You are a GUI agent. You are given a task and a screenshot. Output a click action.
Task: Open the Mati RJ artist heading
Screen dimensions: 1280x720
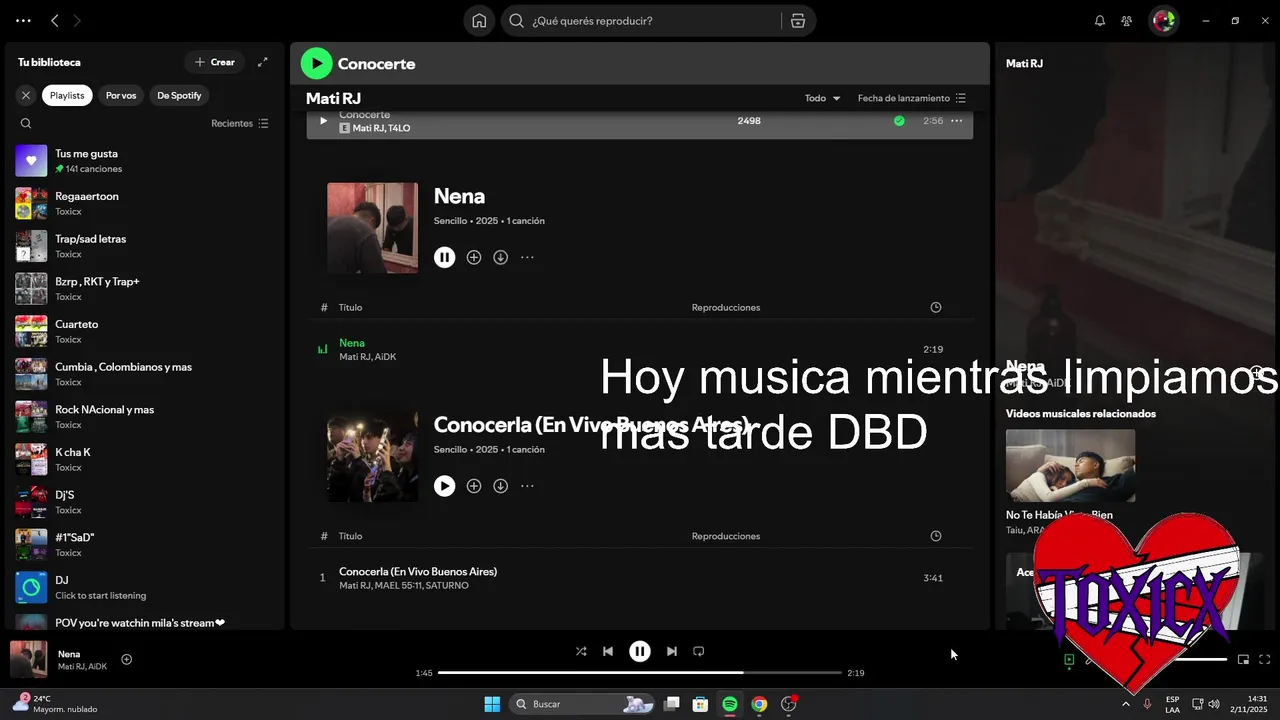pyautogui.click(x=333, y=98)
